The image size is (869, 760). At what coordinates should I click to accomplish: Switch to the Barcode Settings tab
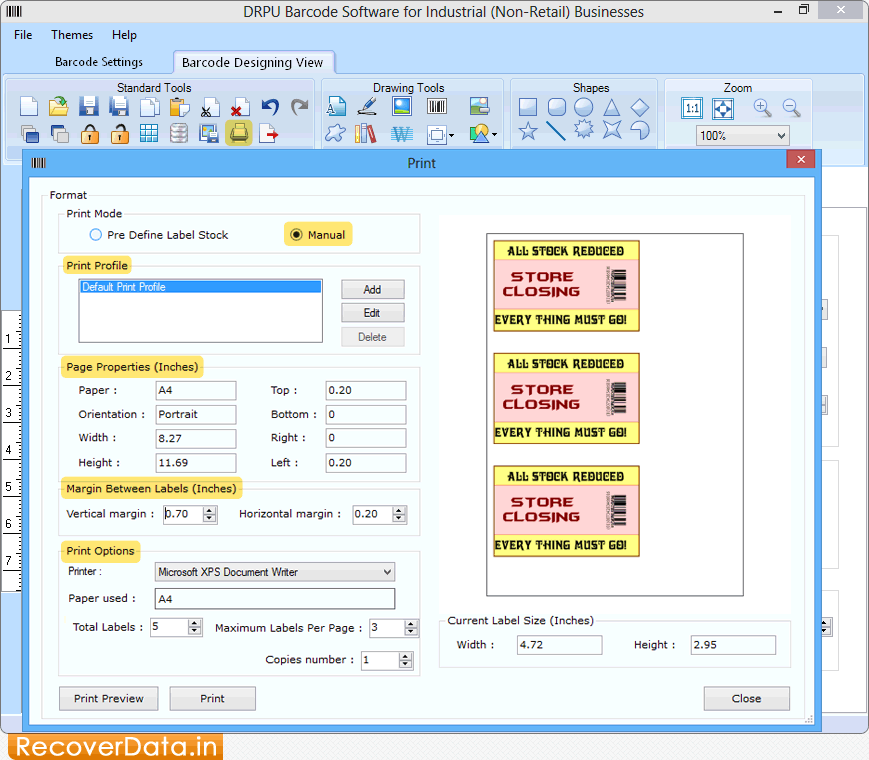click(99, 62)
